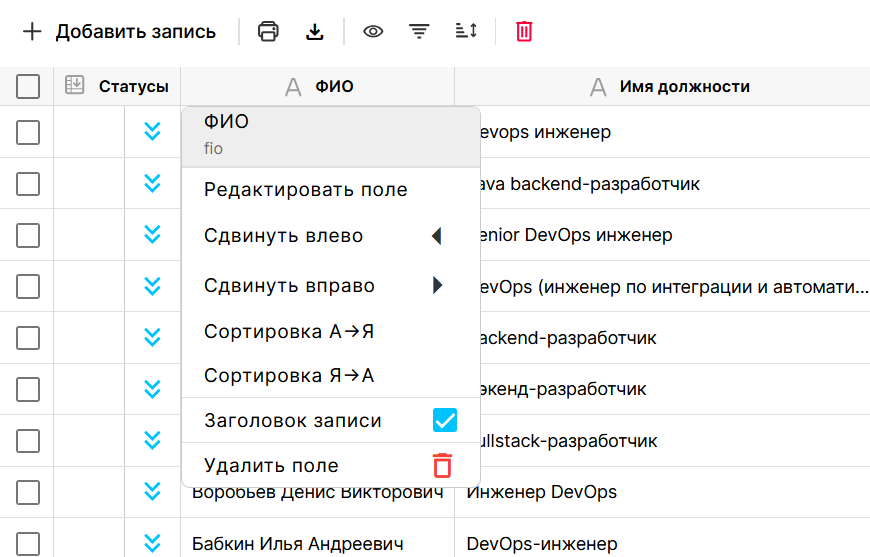The width and height of the screenshot is (870, 557).
Task: Choose Сортировка А→Я menu item
Action: point(289,331)
